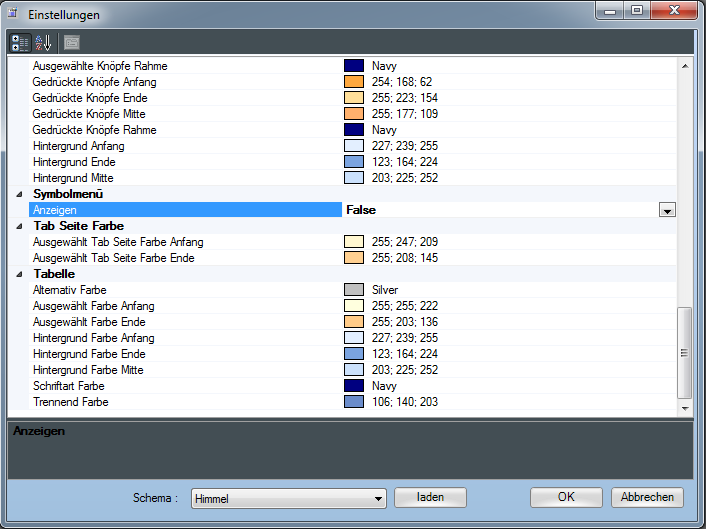Click the Ausgewählt Farbe Ende value field

coord(500,322)
